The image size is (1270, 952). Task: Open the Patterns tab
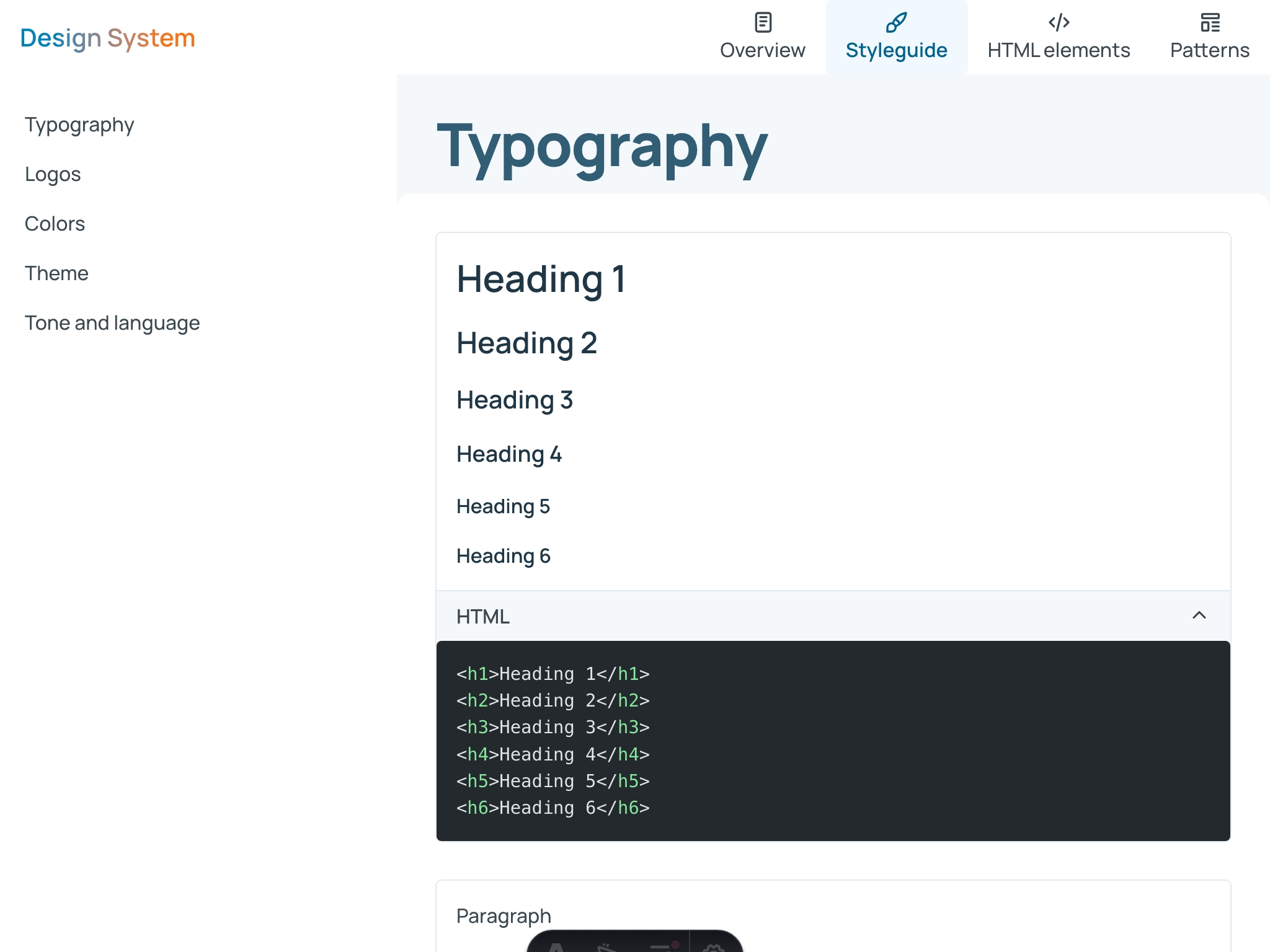[x=1210, y=37]
